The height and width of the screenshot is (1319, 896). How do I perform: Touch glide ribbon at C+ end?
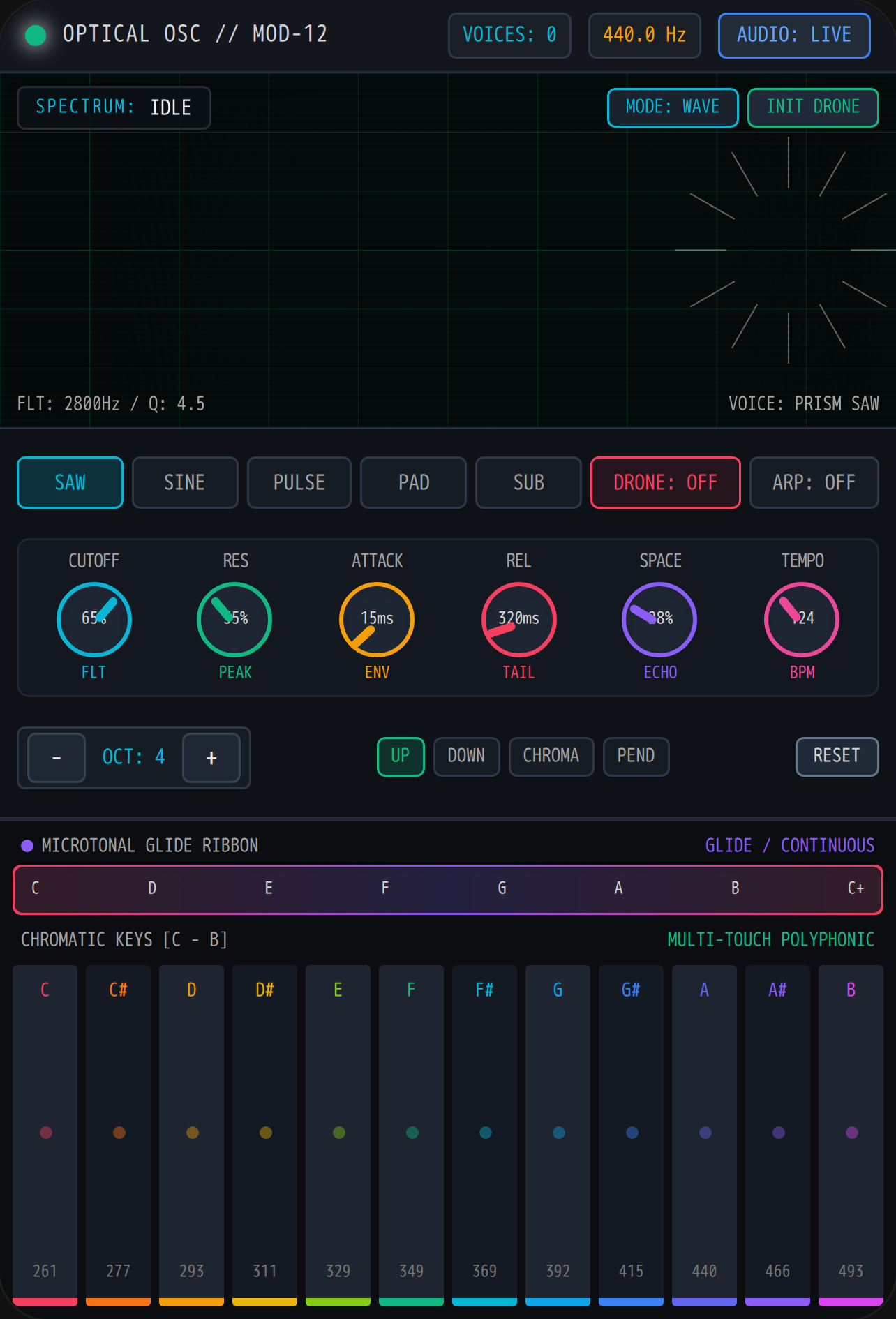(856, 888)
